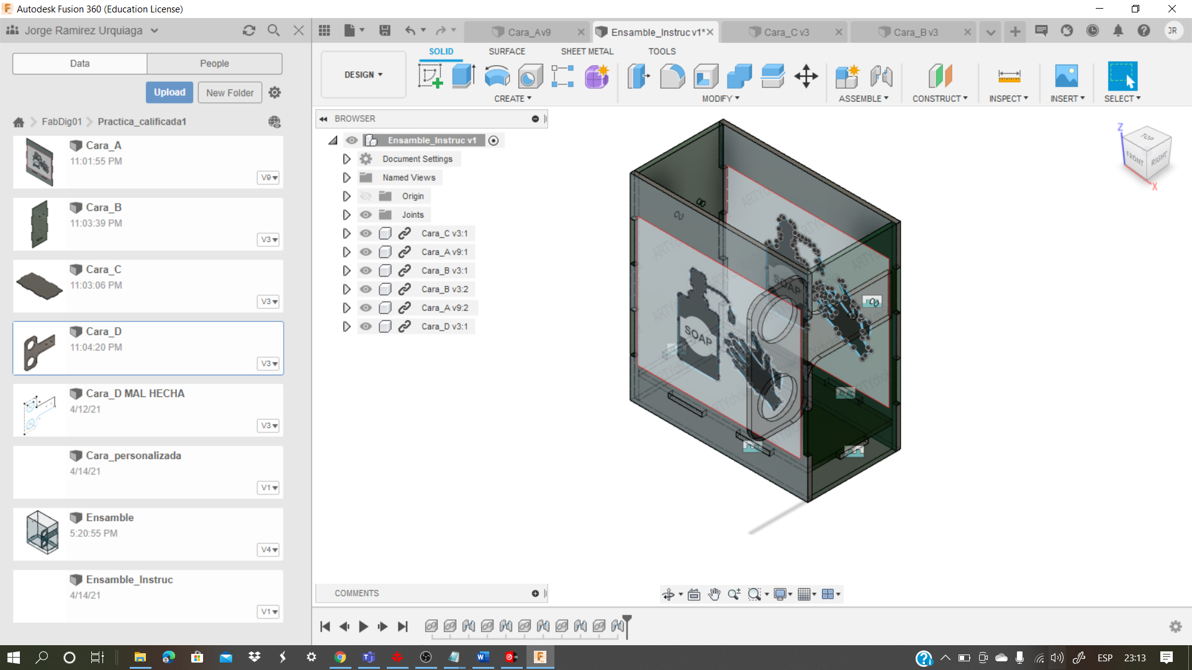1192x670 pixels.
Task: Toggle visibility of Origin folder
Action: pyautogui.click(x=366, y=196)
